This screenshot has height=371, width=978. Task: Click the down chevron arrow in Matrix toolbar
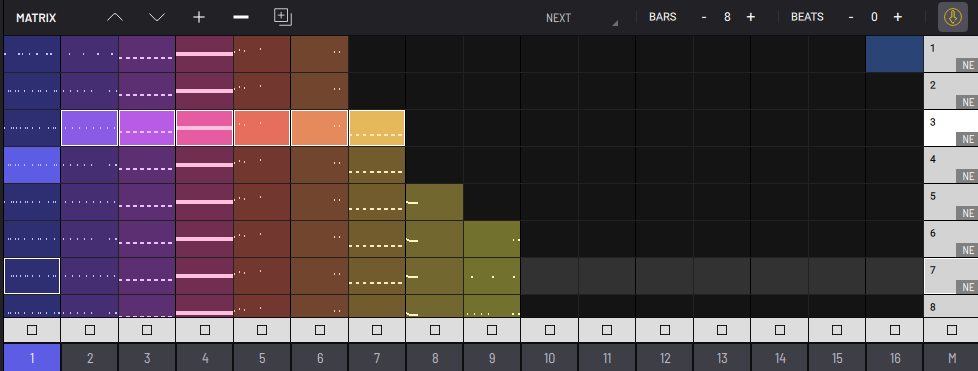coord(157,17)
